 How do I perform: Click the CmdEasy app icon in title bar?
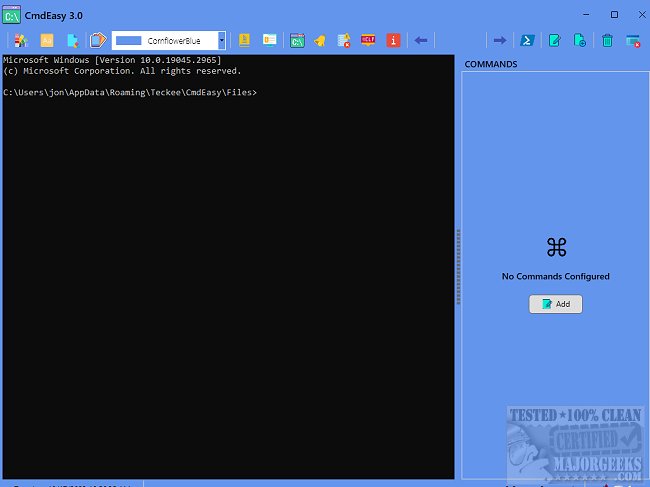tap(12, 16)
